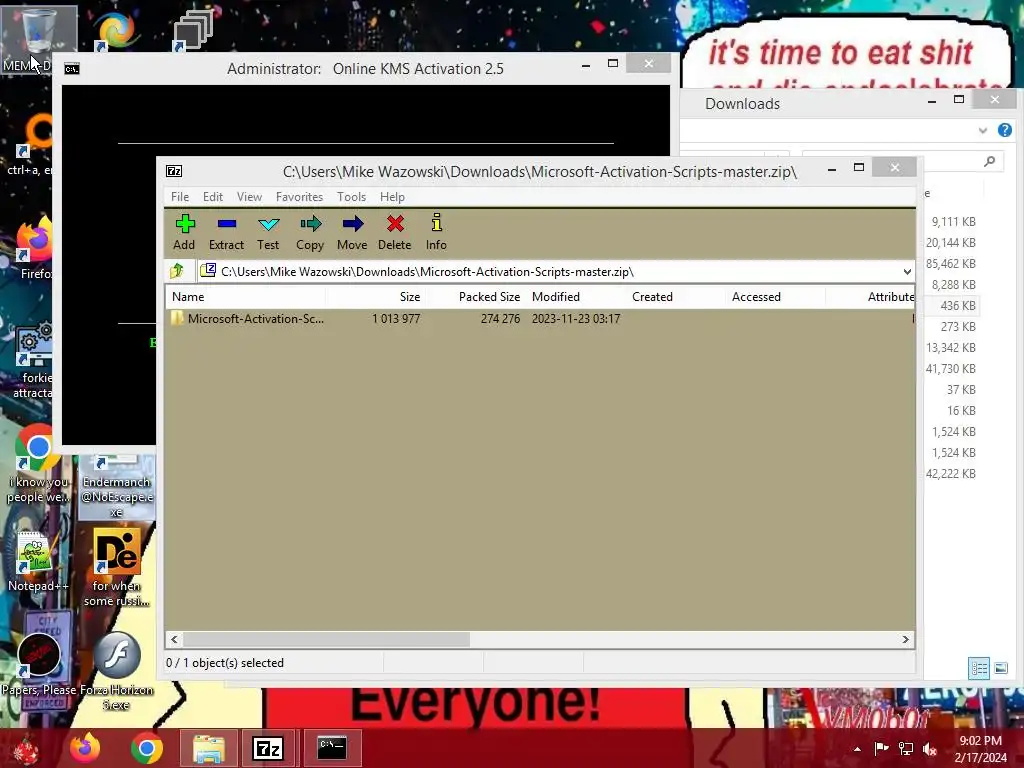The height and width of the screenshot is (768, 1024).
Task: Click the command prompt icon in KMS window
Action: pyautogui.click(x=72, y=69)
